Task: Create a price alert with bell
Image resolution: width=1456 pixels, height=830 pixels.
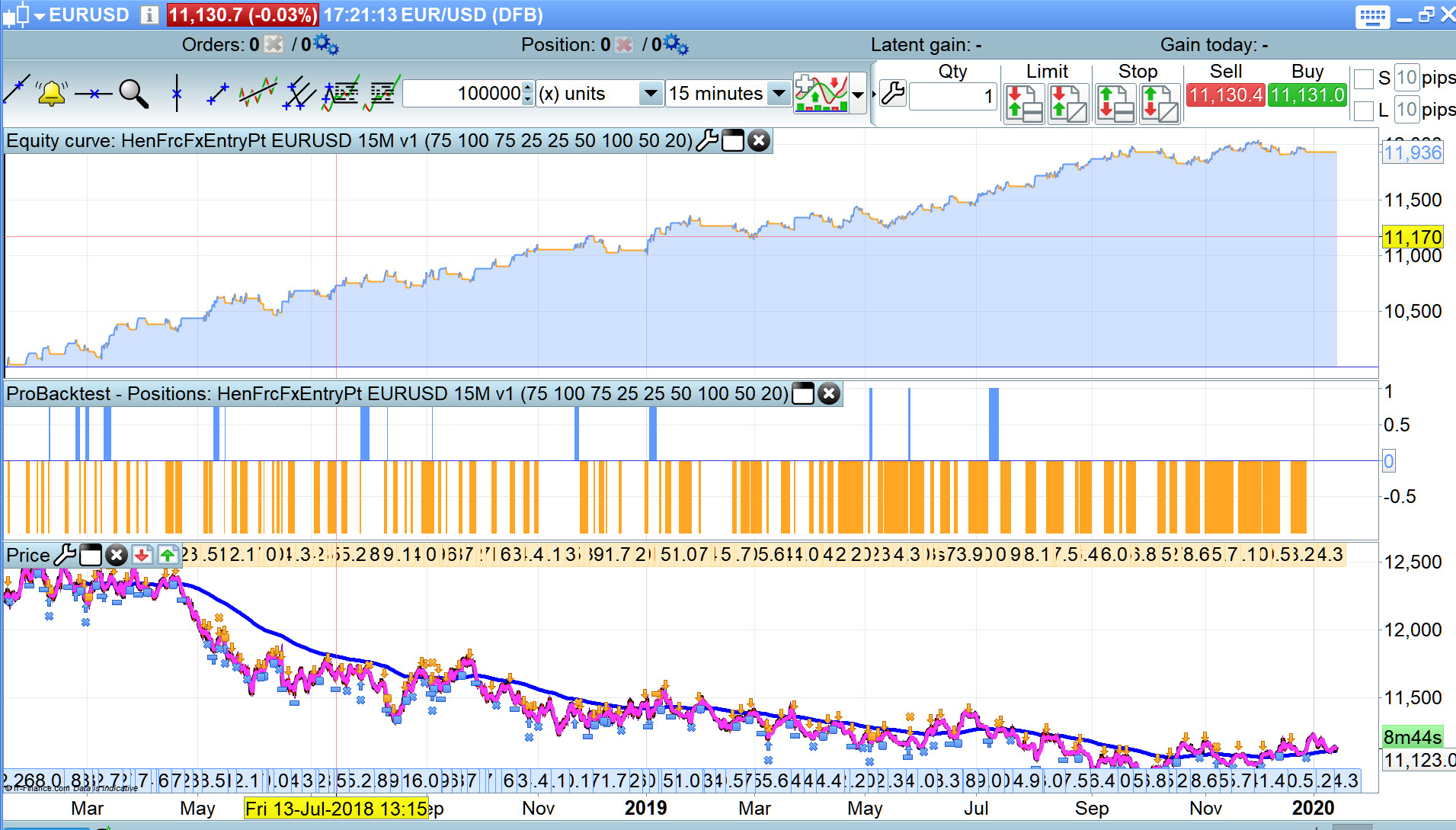Action: [x=52, y=93]
